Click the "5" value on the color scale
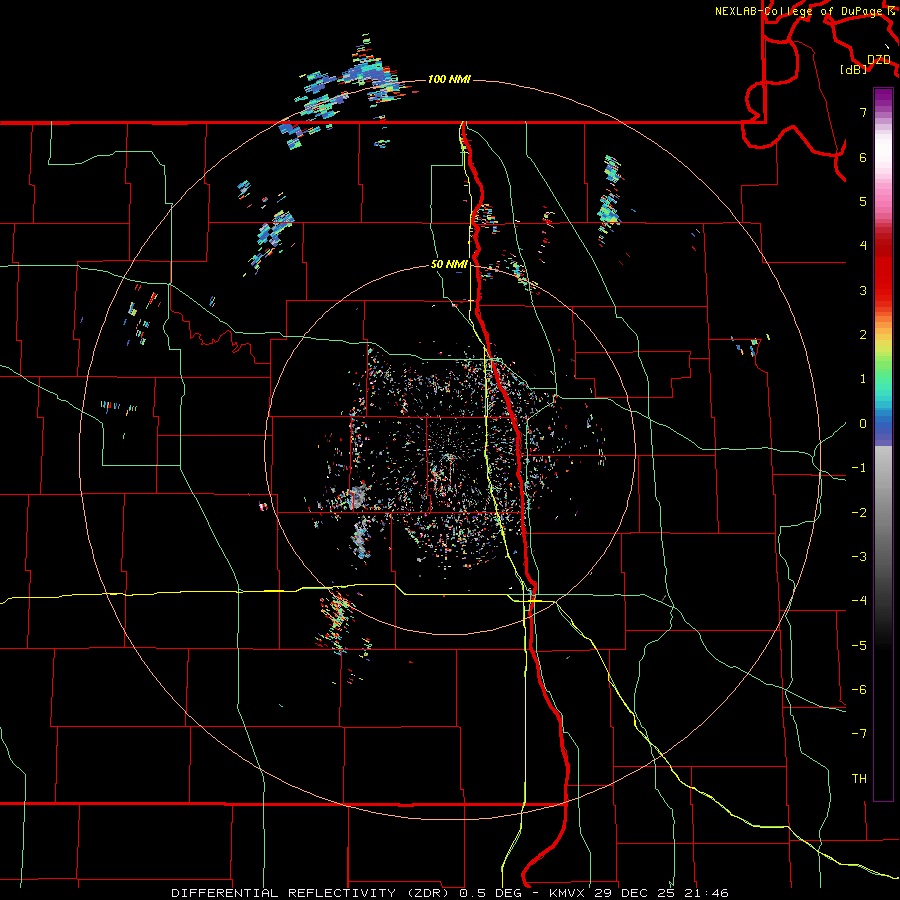Image resolution: width=900 pixels, height=900 pixels. 863,201
